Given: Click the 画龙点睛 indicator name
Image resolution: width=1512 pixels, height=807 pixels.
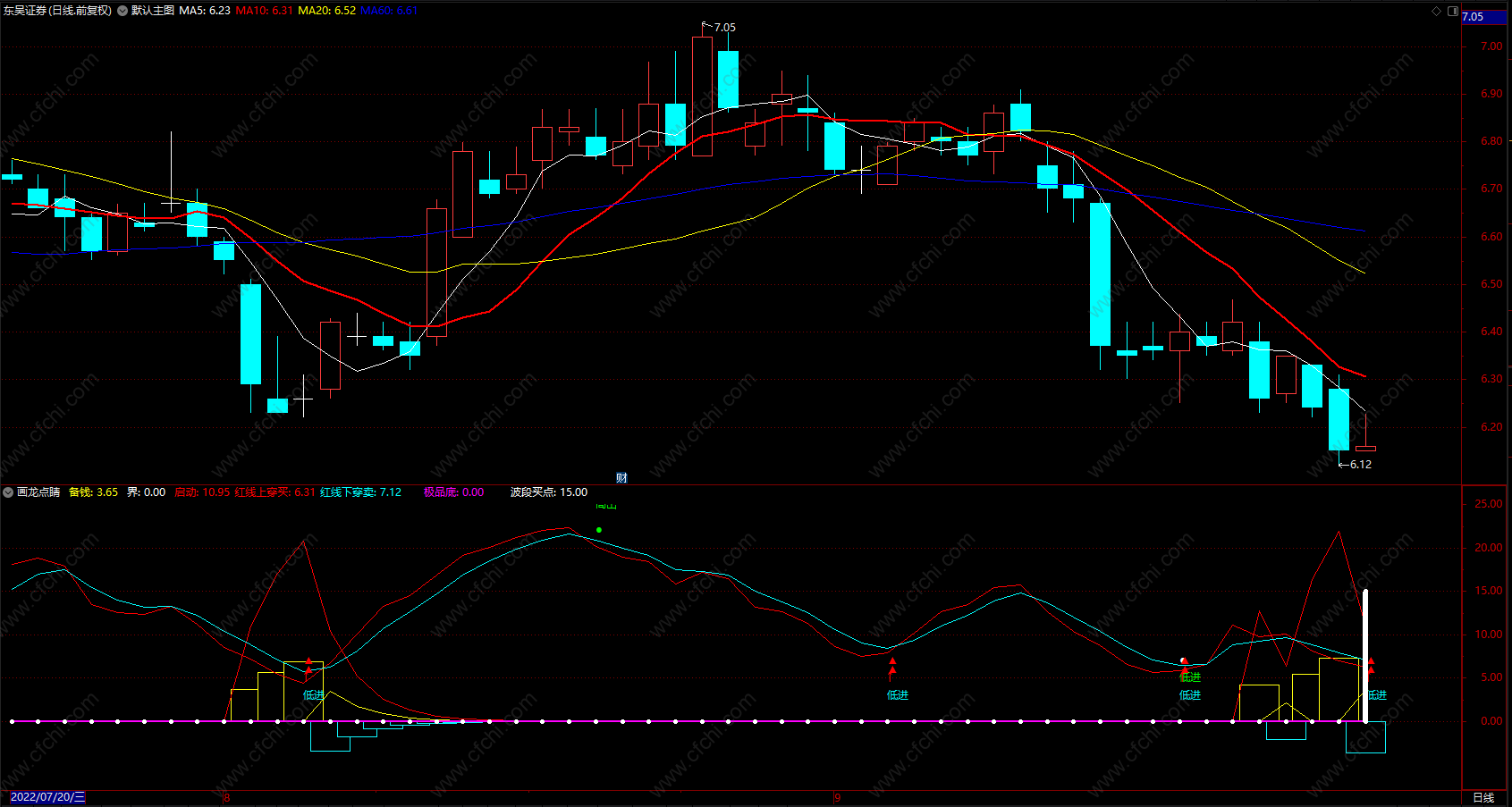Looking at the screenshot, I should tap(38, 492).
